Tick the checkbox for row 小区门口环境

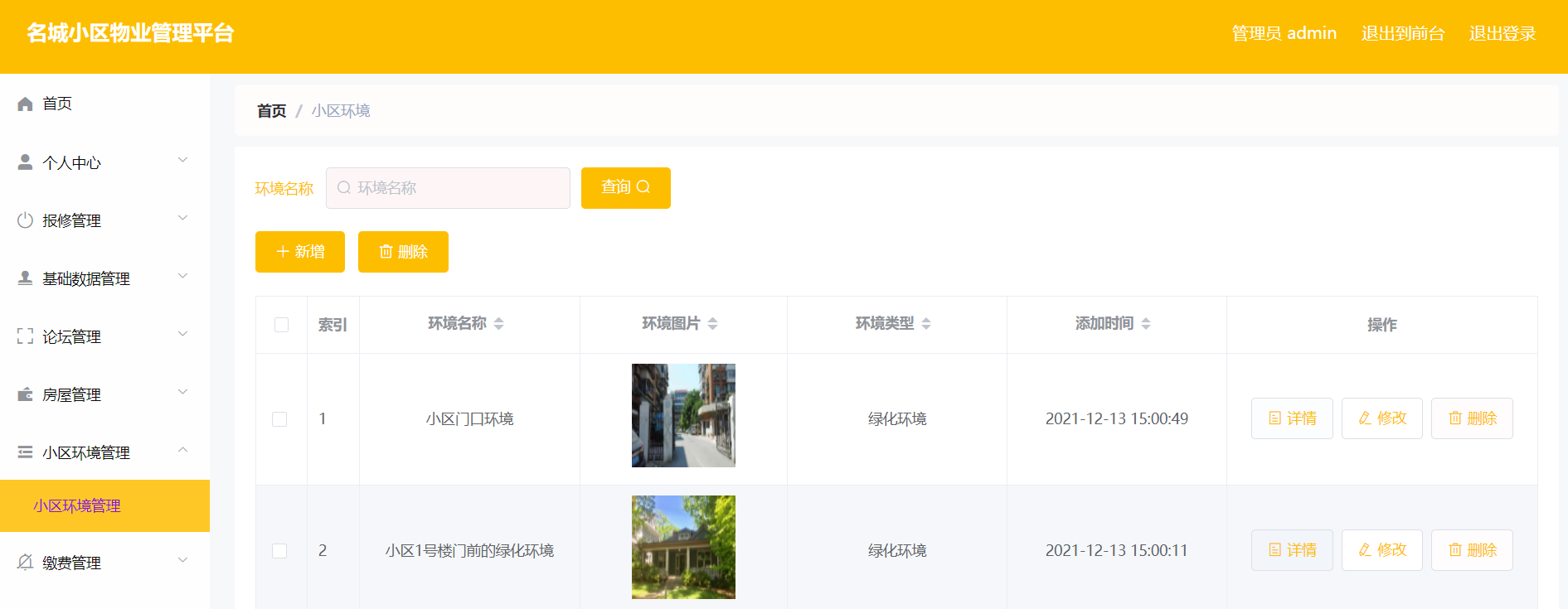click(x=280, y=419)
